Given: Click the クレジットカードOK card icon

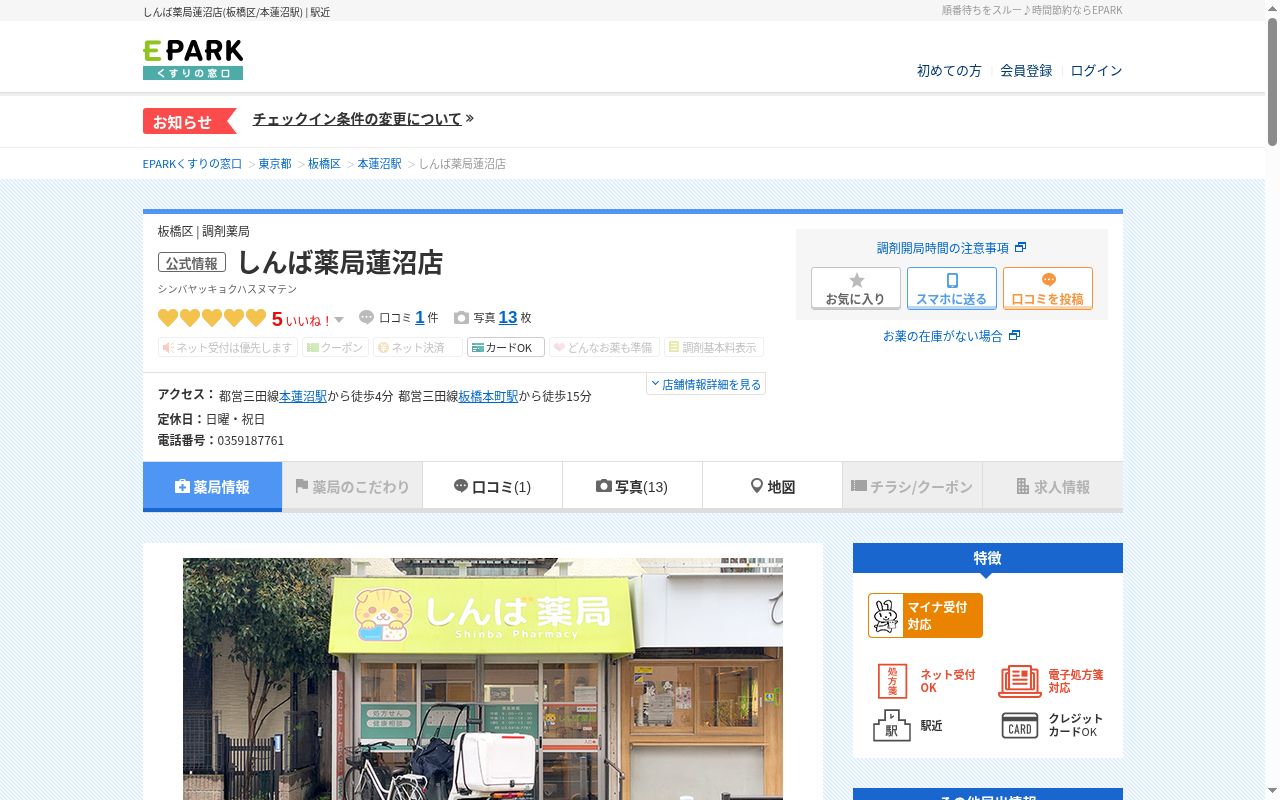Looking at the screenshot, I should (1020, 726).
